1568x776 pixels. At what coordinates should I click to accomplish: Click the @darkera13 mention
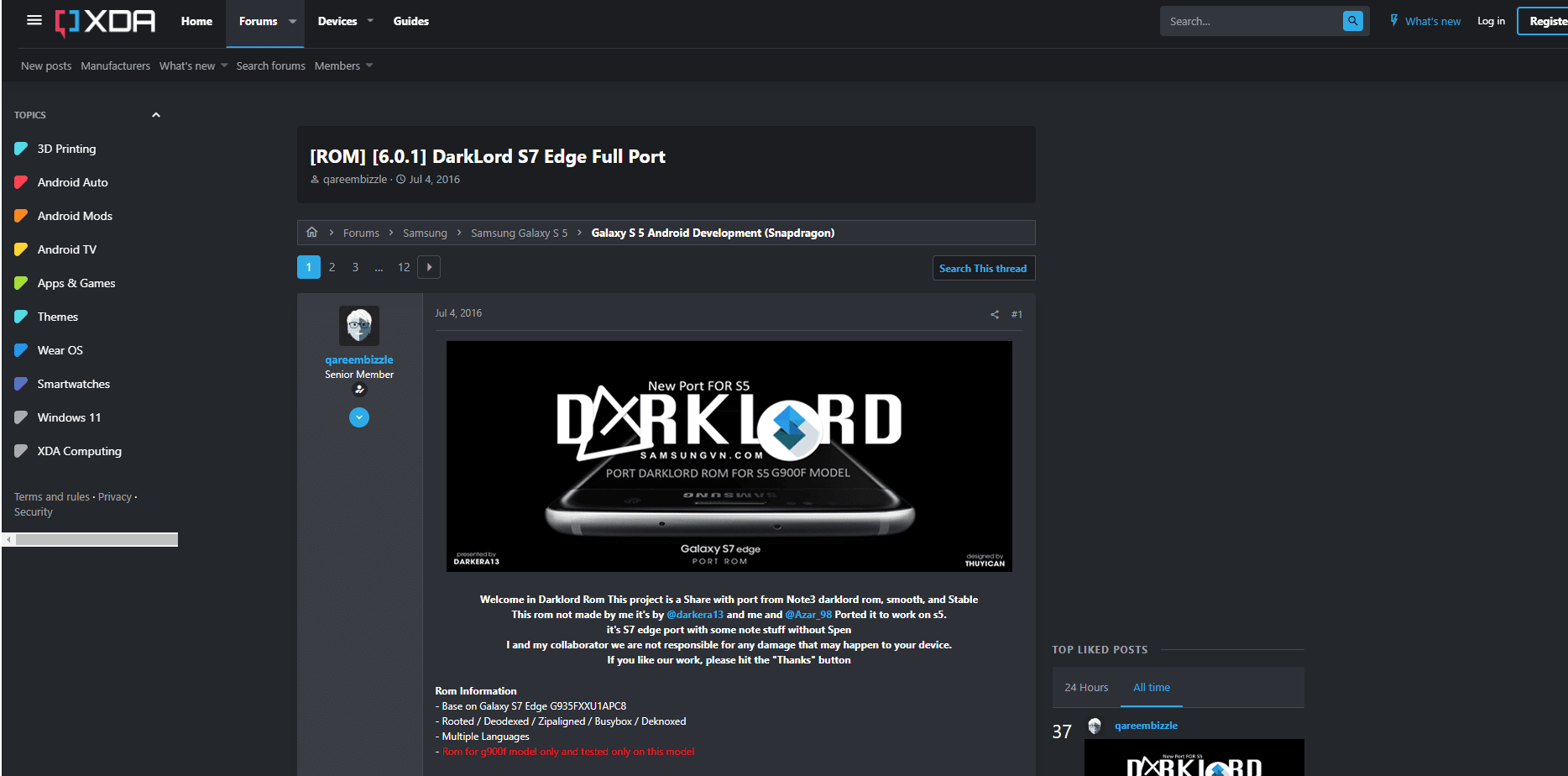click(695, 615)
